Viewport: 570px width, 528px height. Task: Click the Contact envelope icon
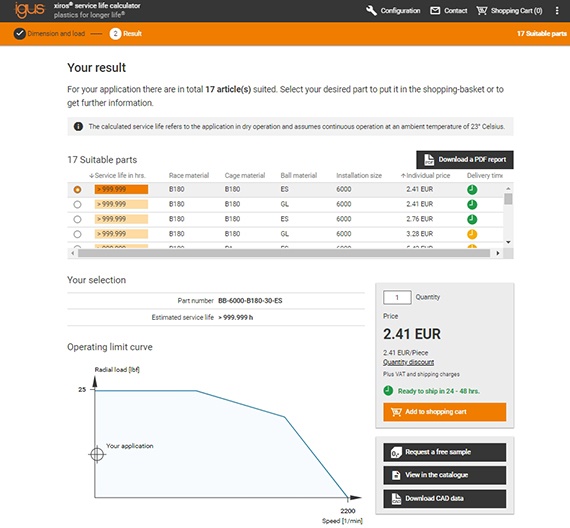click(435, 11)
